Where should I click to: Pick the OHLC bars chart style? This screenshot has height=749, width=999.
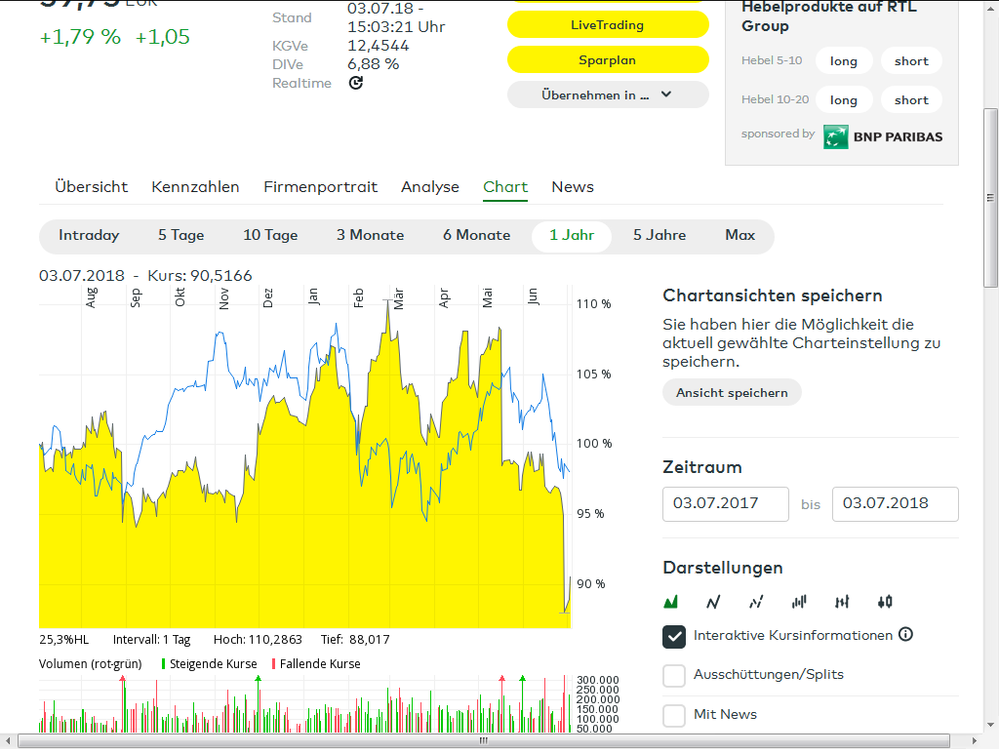[841, 601]
